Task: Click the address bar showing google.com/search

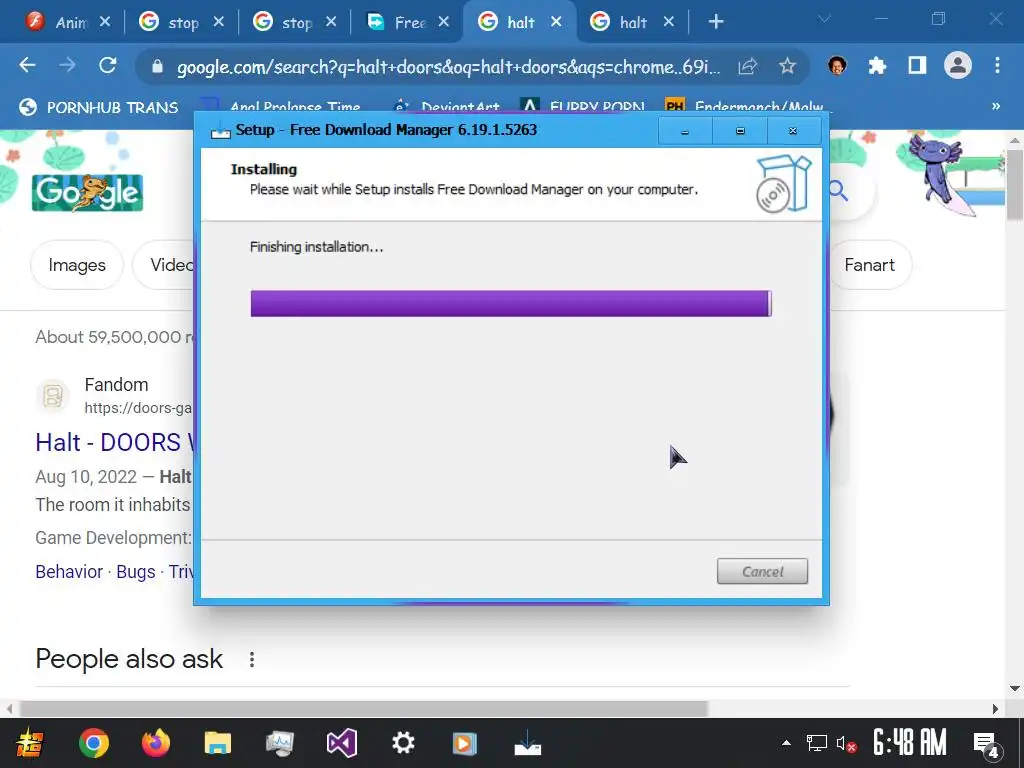Action: coord(449,67)
